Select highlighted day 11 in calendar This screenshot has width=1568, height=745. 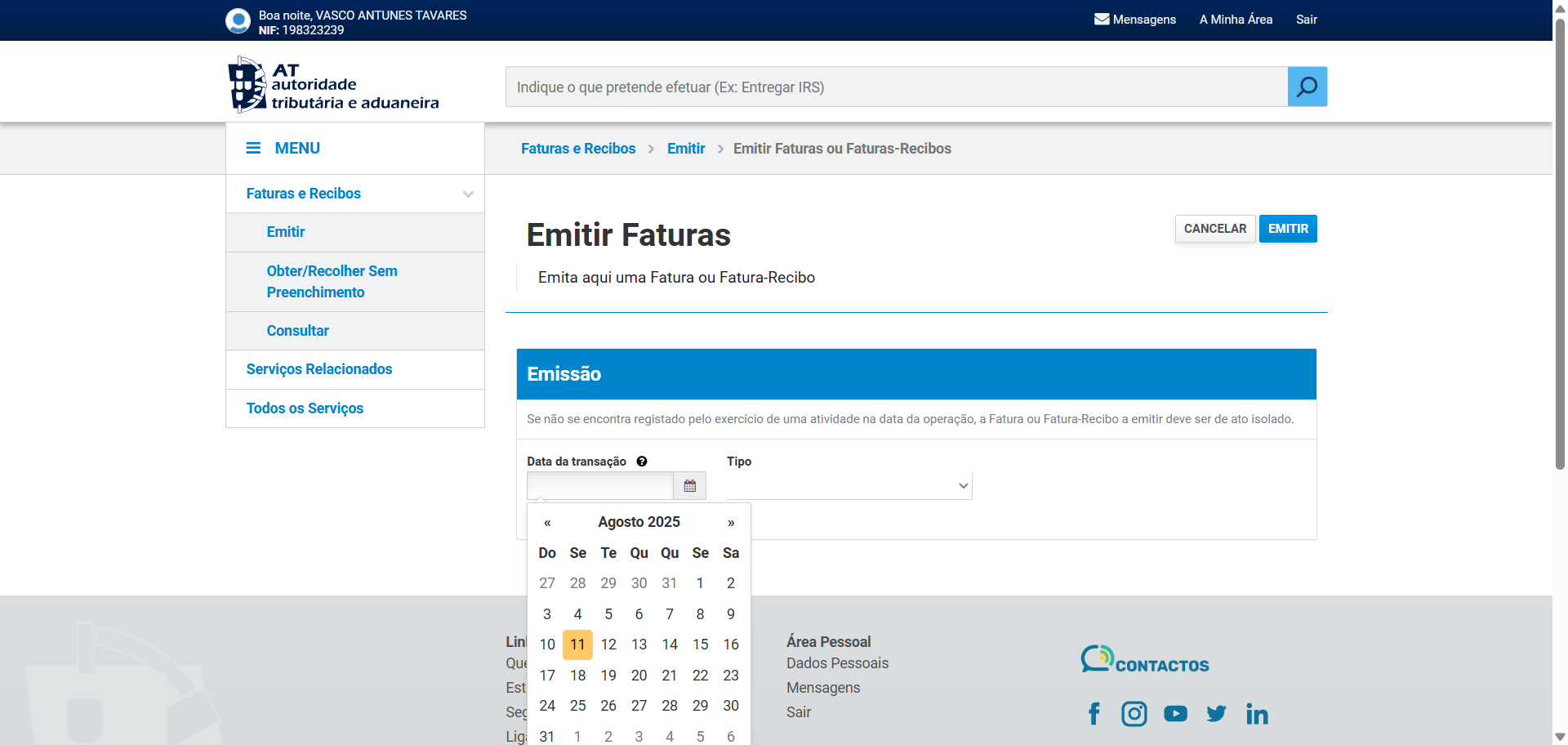pyautogui.click(x=577, y=645)
